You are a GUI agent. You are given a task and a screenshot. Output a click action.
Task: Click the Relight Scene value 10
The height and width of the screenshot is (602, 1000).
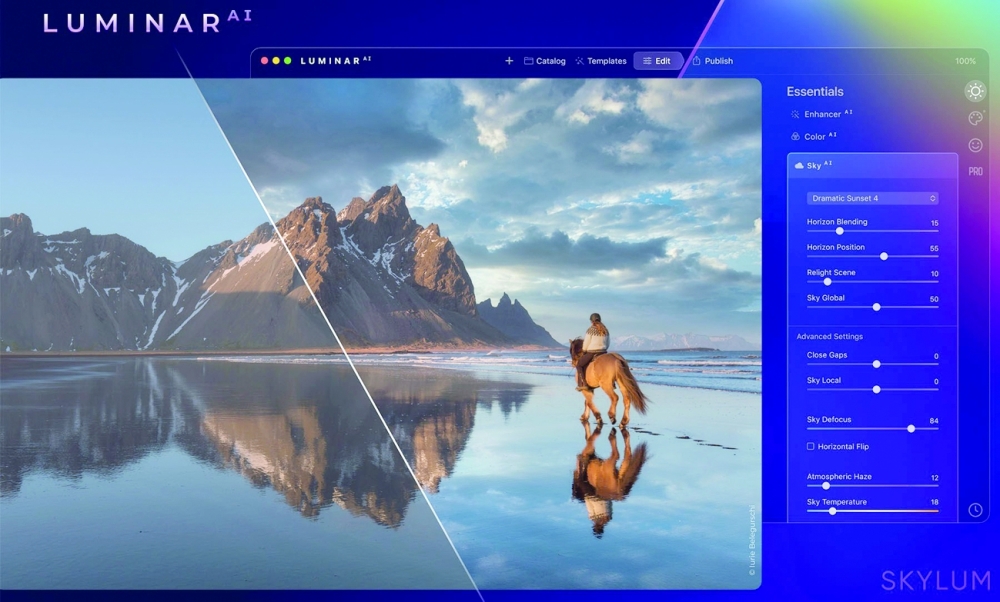[x=934, y=274]
